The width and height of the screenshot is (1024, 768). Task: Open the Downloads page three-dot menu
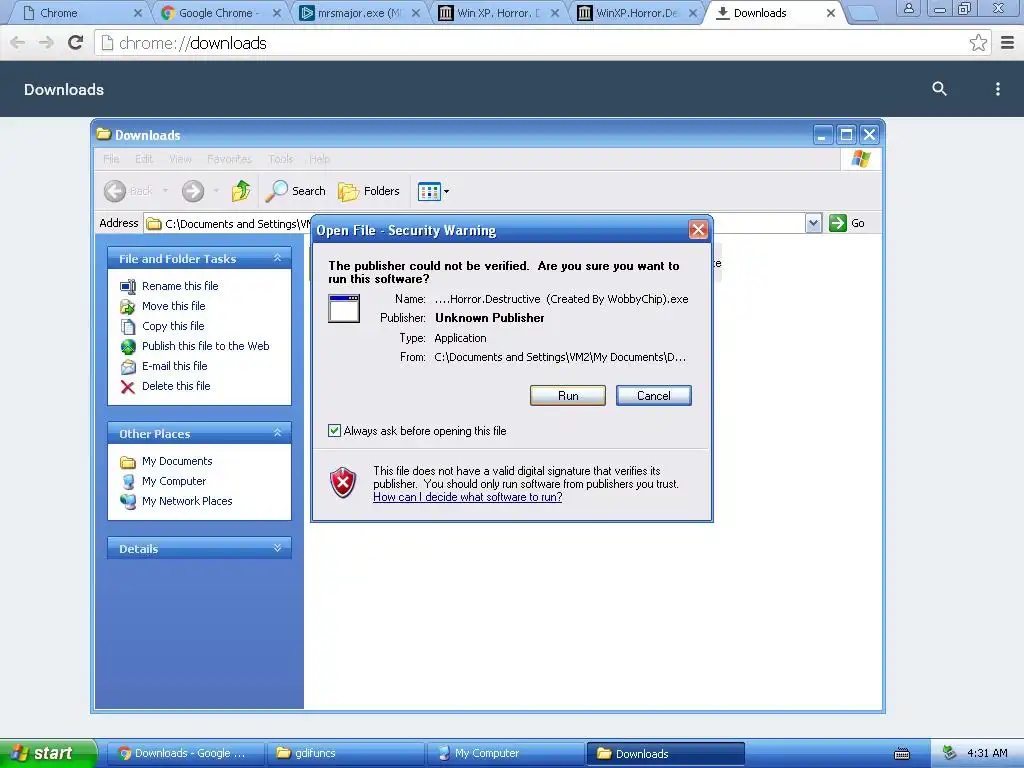tap(997, 89)
